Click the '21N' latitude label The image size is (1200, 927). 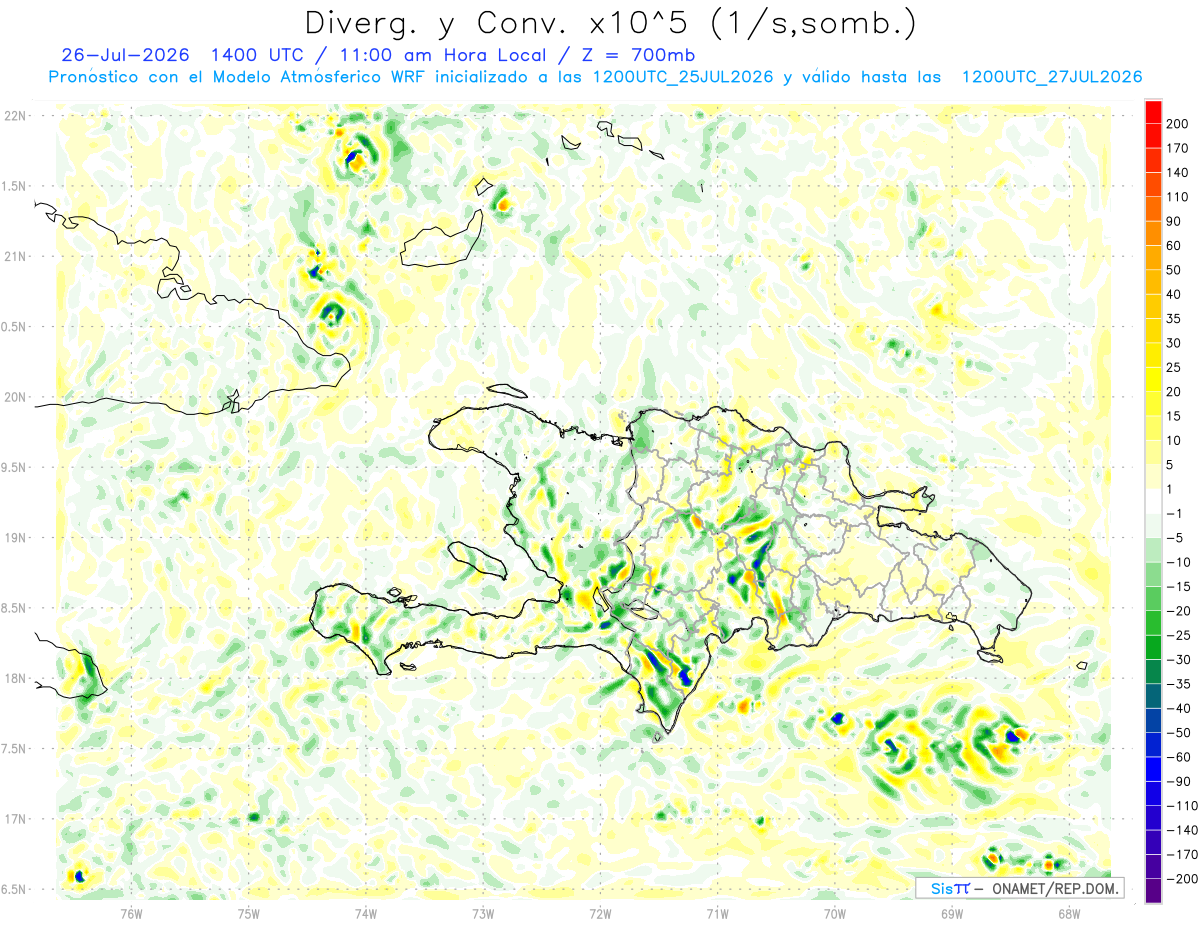coord(14,256)
